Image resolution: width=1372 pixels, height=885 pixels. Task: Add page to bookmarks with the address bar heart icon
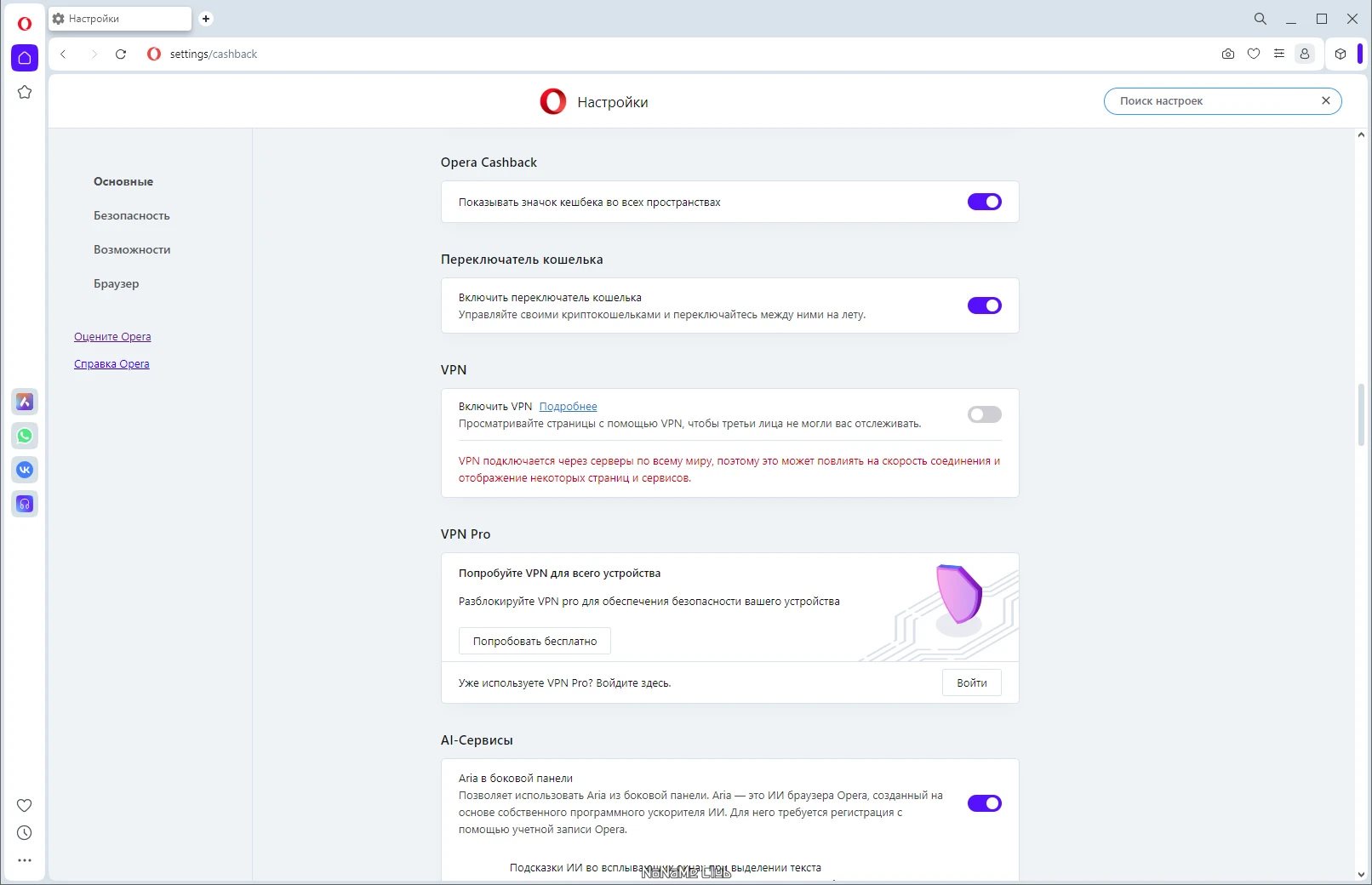point(1254,54)
